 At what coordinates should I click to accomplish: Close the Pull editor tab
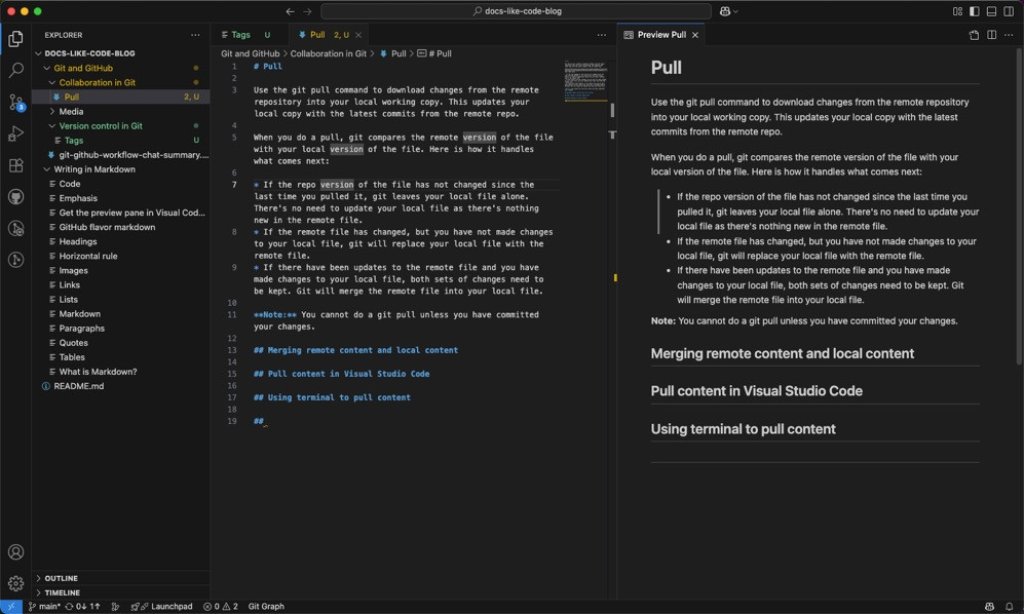point(359,35)
